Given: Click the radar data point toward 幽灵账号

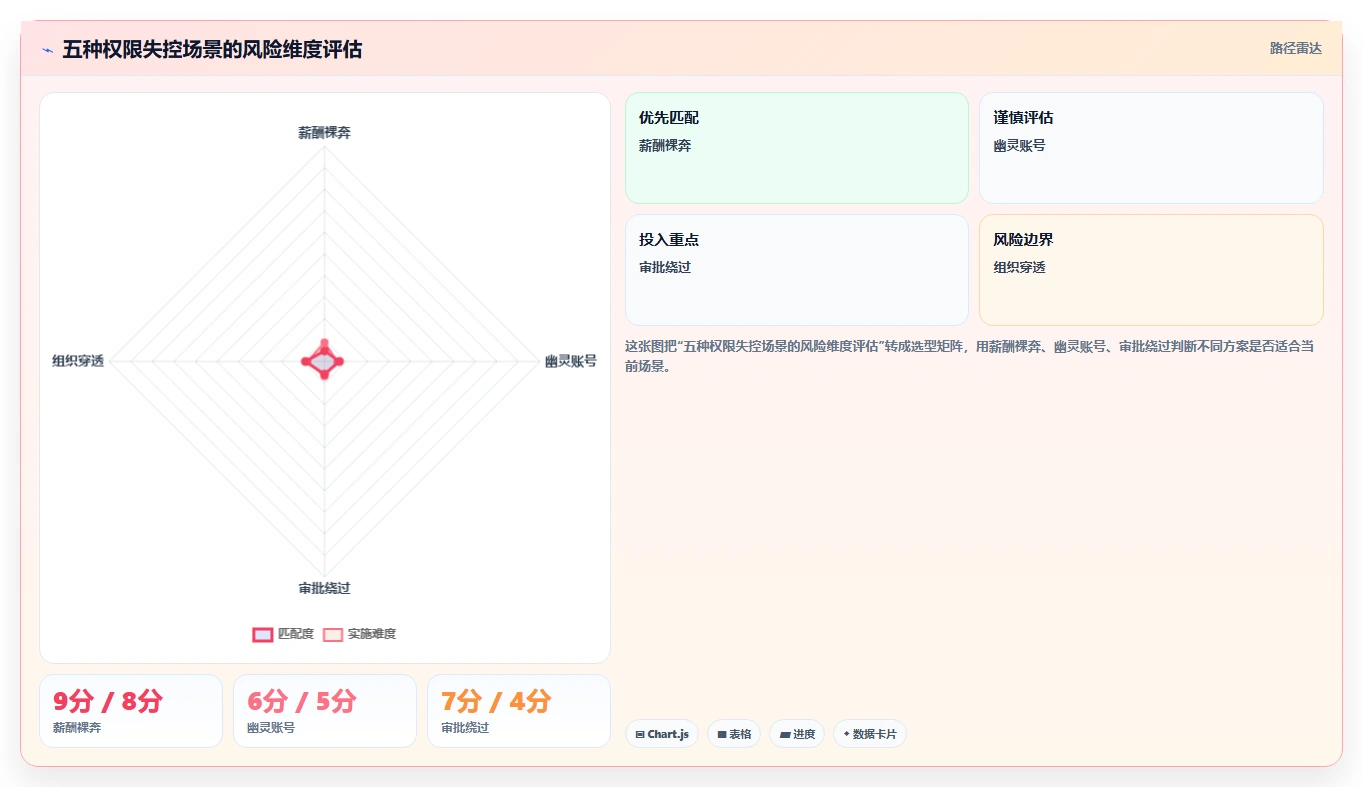Looking at the screenshot, I should tap(338, 361).
